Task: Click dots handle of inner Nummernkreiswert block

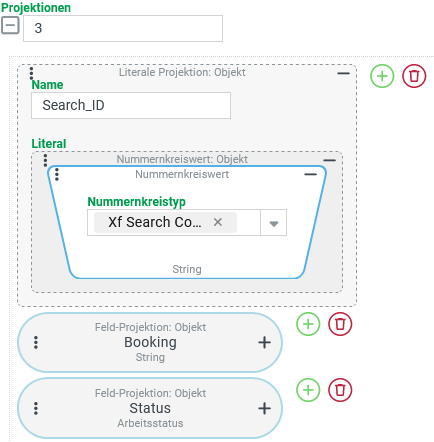Action: click(57, 174)
